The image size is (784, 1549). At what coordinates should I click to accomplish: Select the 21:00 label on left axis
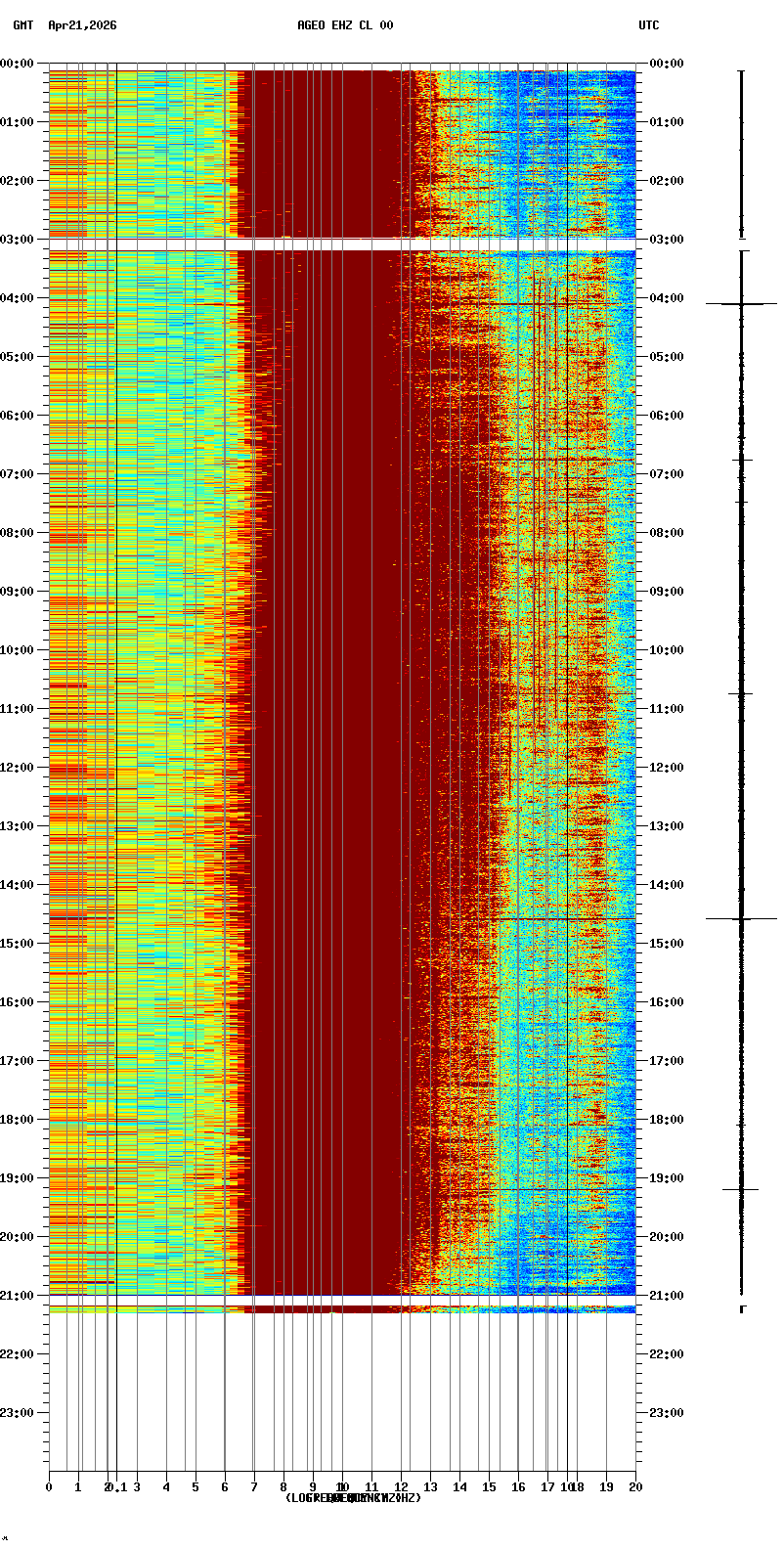(18, 1296)
